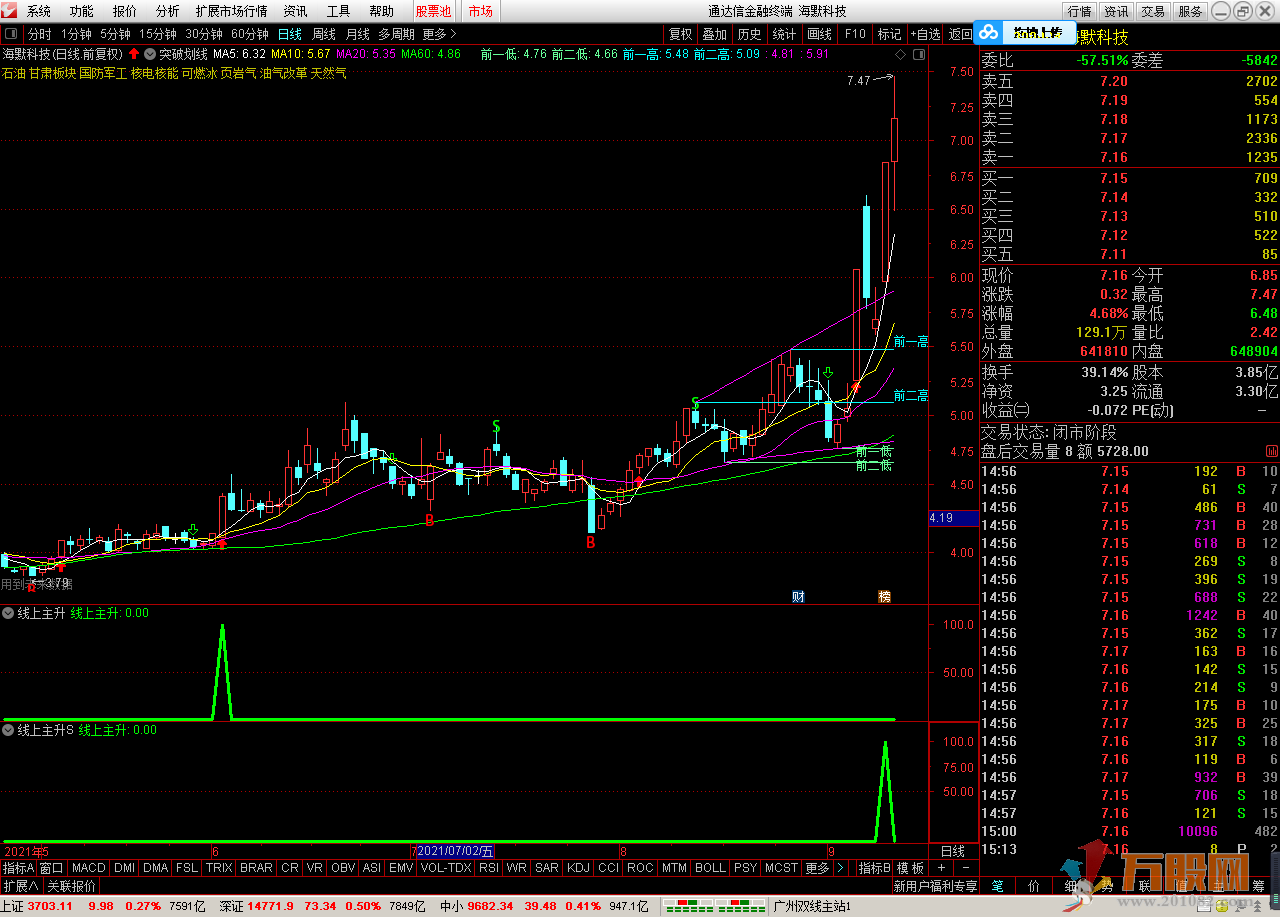
Task: Select the MACD indicator tab
Action: coord(88,868)
